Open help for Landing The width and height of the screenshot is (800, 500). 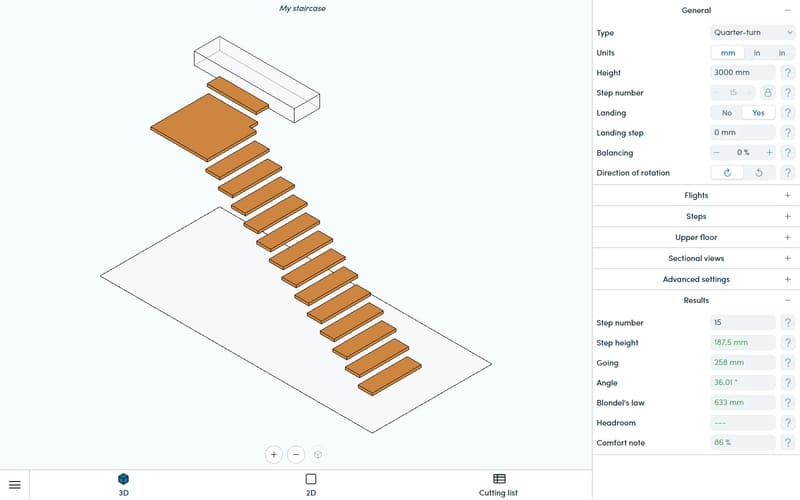click(788, 113)
